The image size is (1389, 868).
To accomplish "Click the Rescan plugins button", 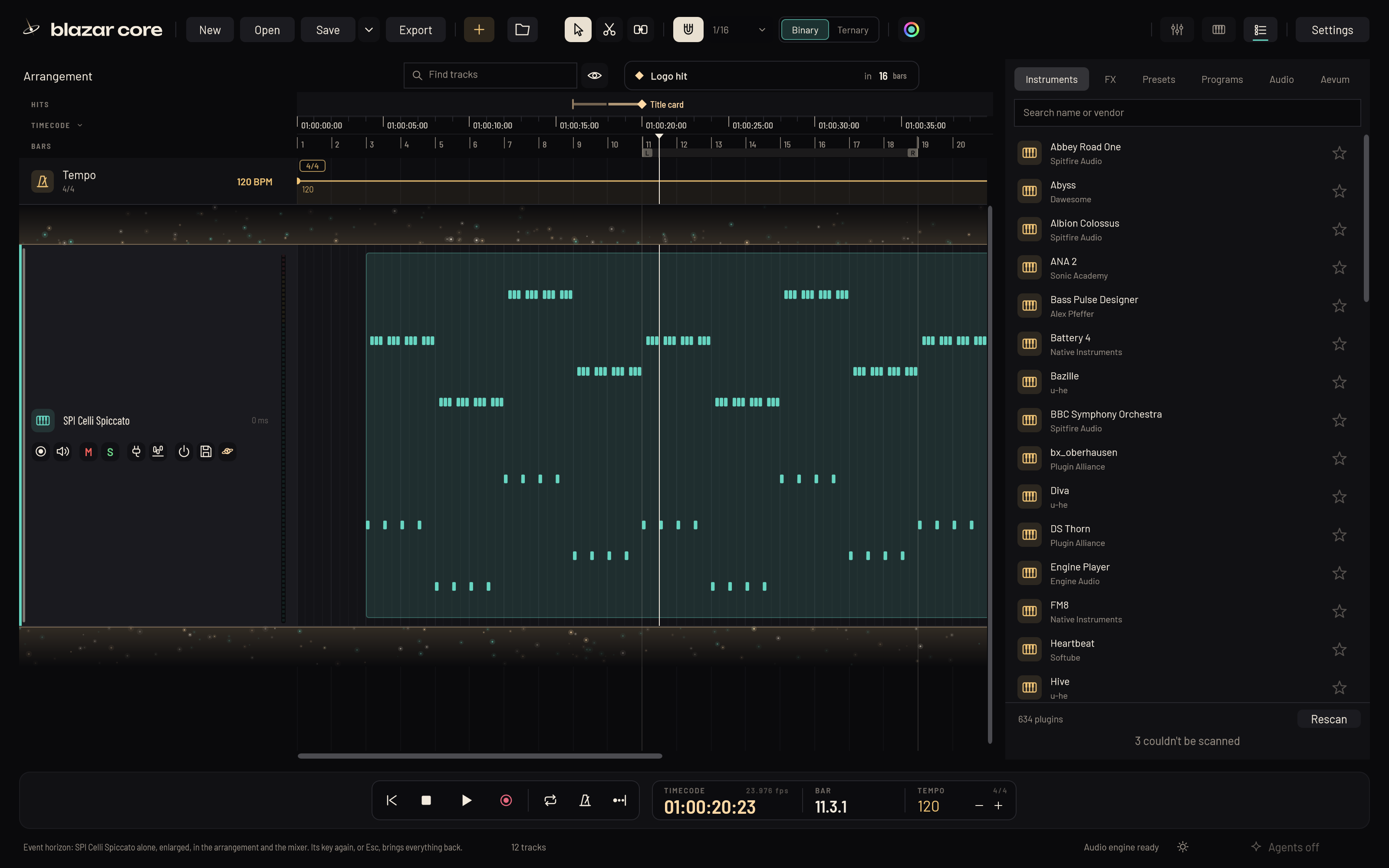I will [1329, 719].
